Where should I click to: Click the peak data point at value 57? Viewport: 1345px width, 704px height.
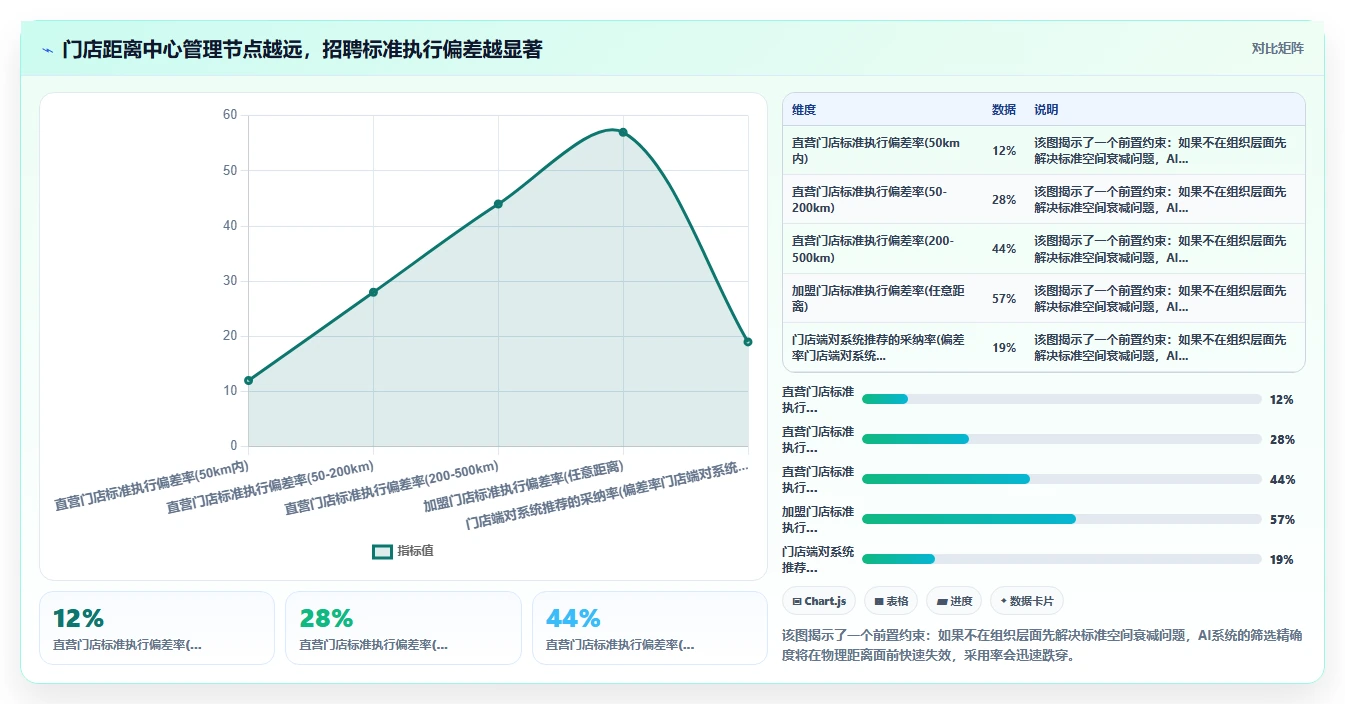tap(623, 132)
